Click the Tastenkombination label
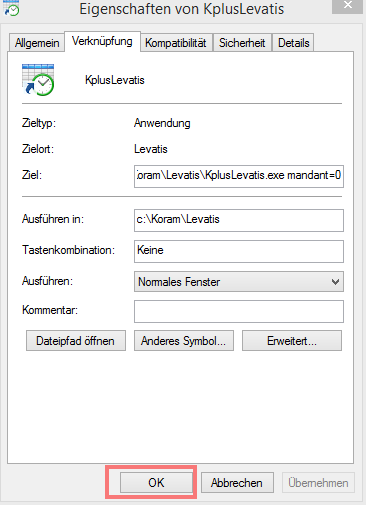The height and width of the screenshot is (505, 366). click(69, 250)
